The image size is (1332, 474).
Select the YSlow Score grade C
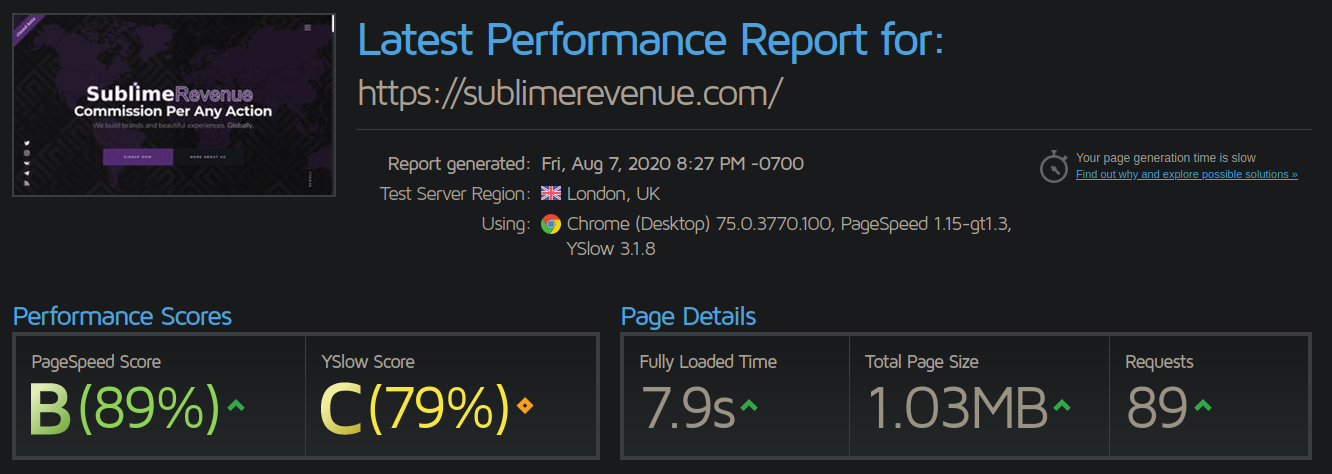tap(341, 409)
